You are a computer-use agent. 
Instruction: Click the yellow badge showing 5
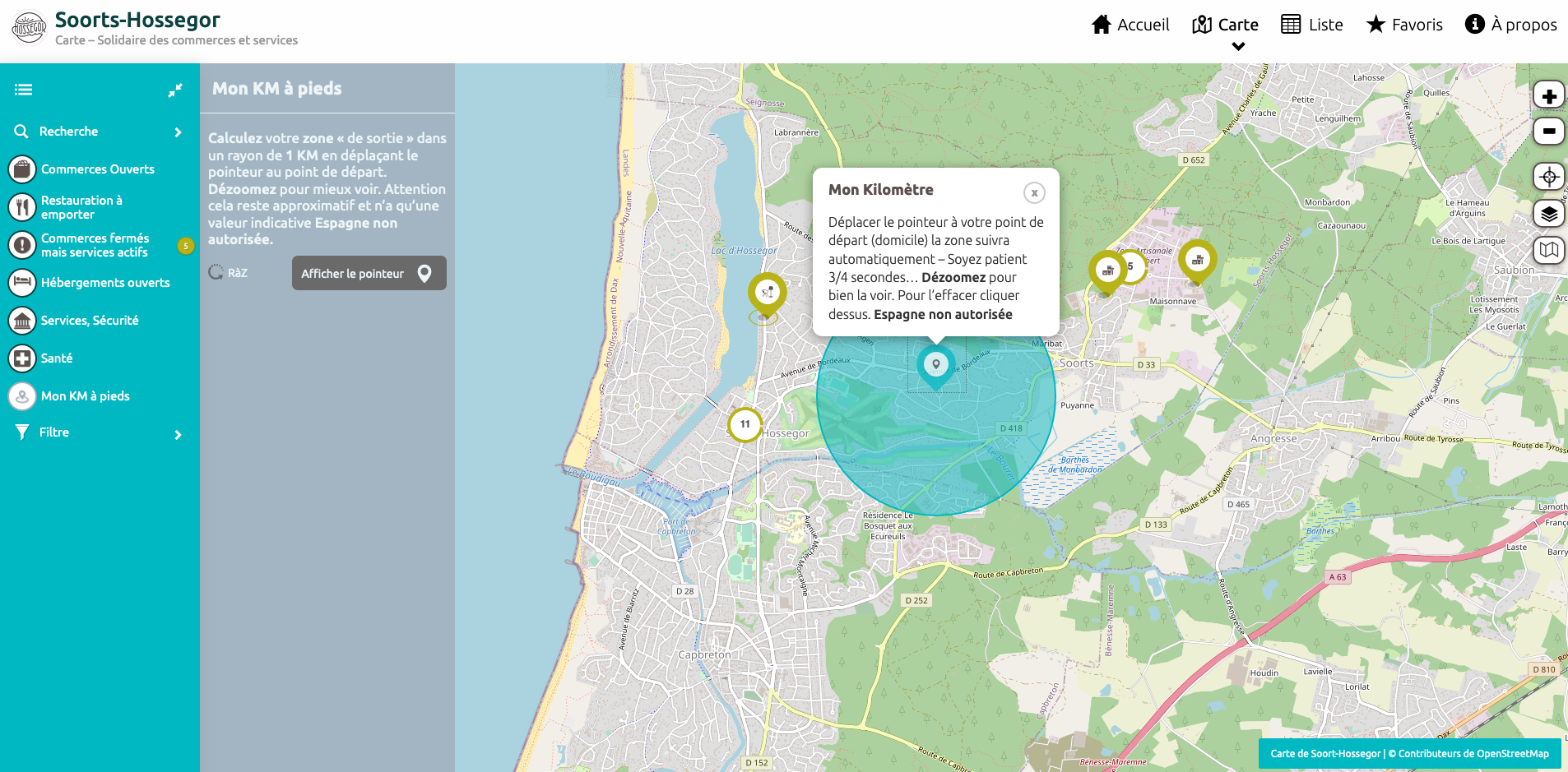tap(186, 246)
